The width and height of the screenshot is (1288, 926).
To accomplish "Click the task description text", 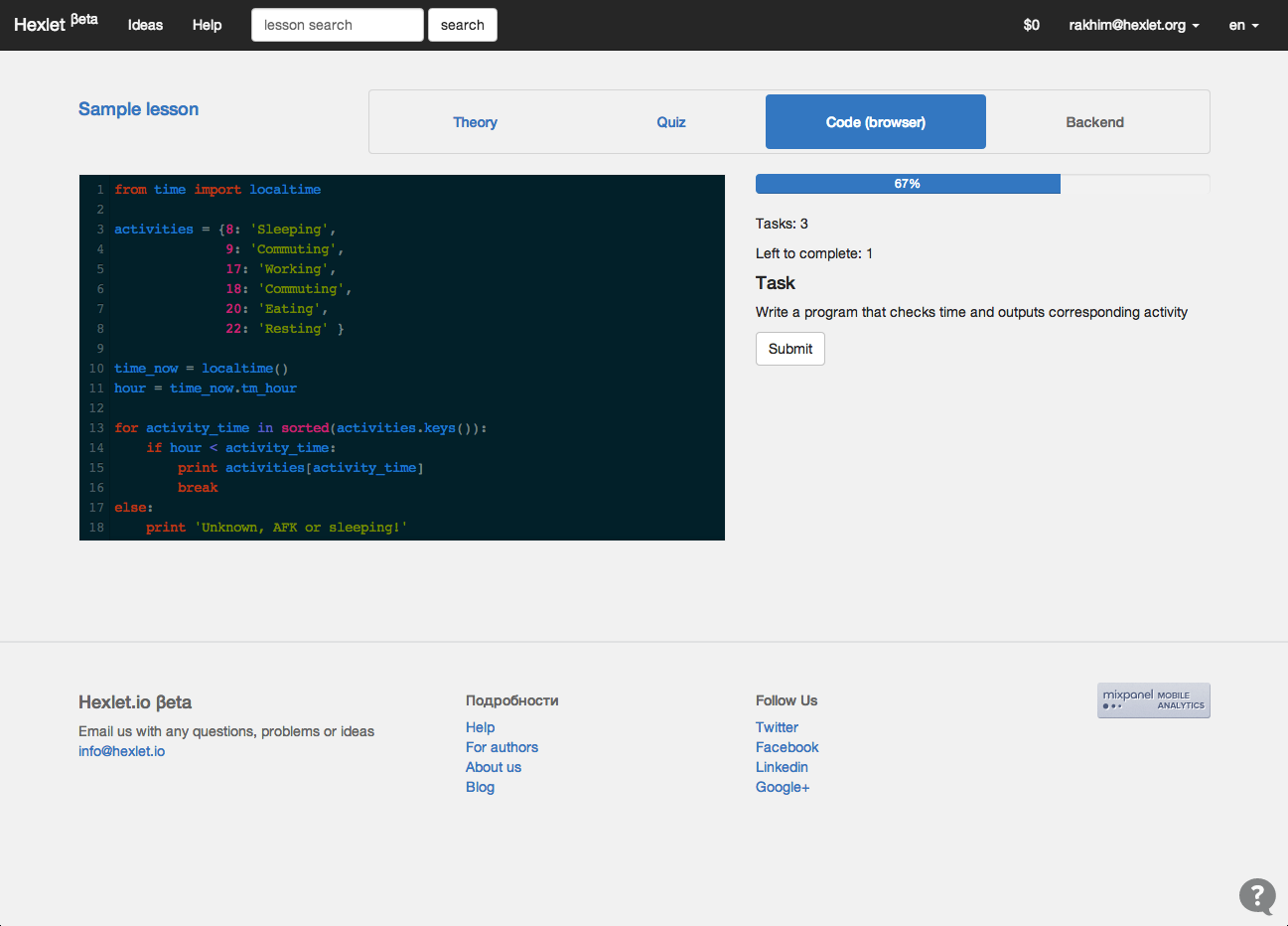I will (971, 312).
